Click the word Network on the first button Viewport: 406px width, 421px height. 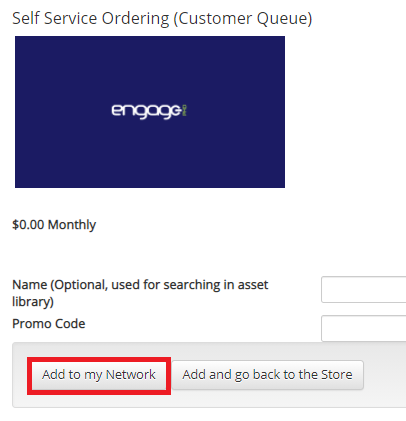131,375
